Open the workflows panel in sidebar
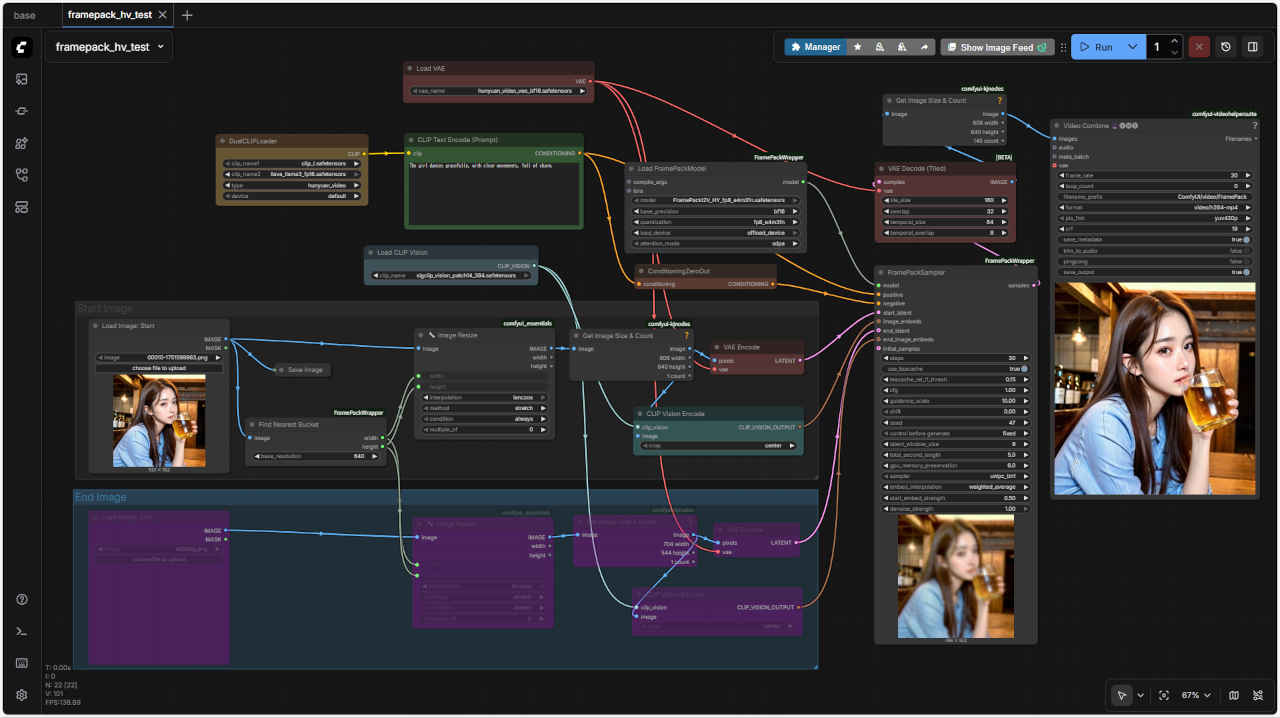 point(22,175)
